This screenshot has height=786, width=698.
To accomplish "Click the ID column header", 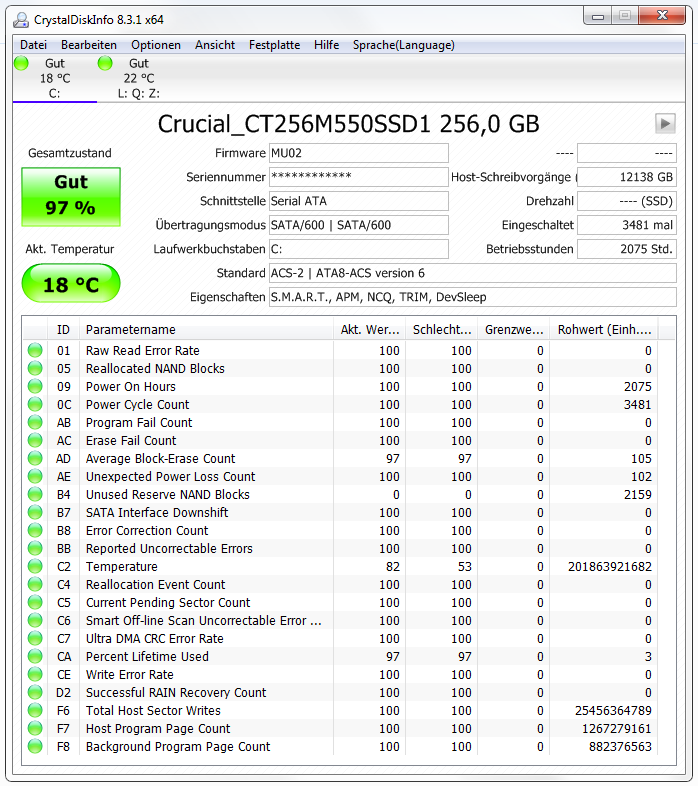I will point(63,329).
